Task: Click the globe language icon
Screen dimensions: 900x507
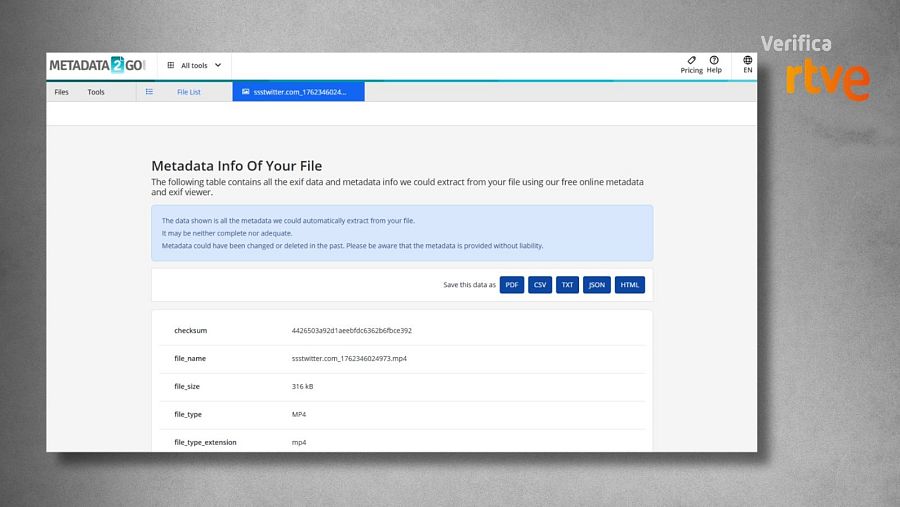Action: coord(747,60)
